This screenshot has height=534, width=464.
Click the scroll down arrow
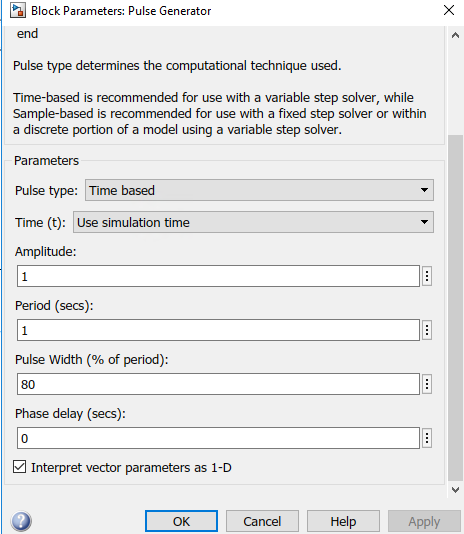(455, 490)
